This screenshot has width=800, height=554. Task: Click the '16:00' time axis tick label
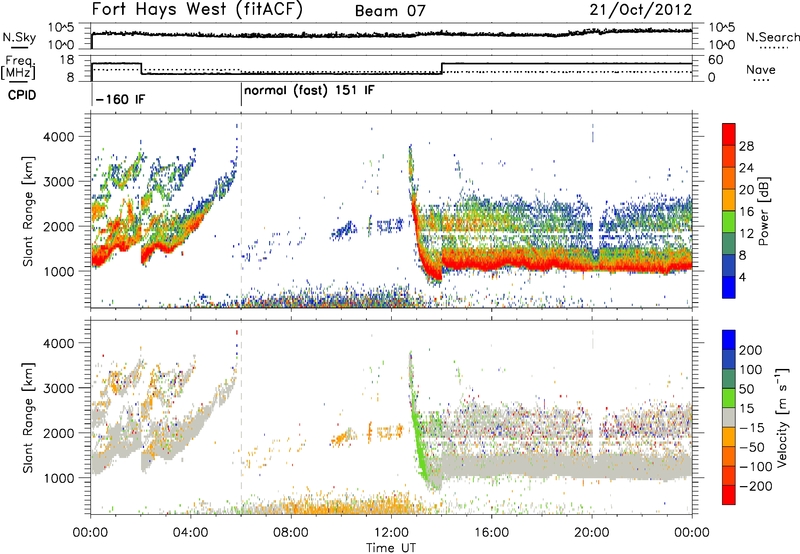[x=491, y=533]
